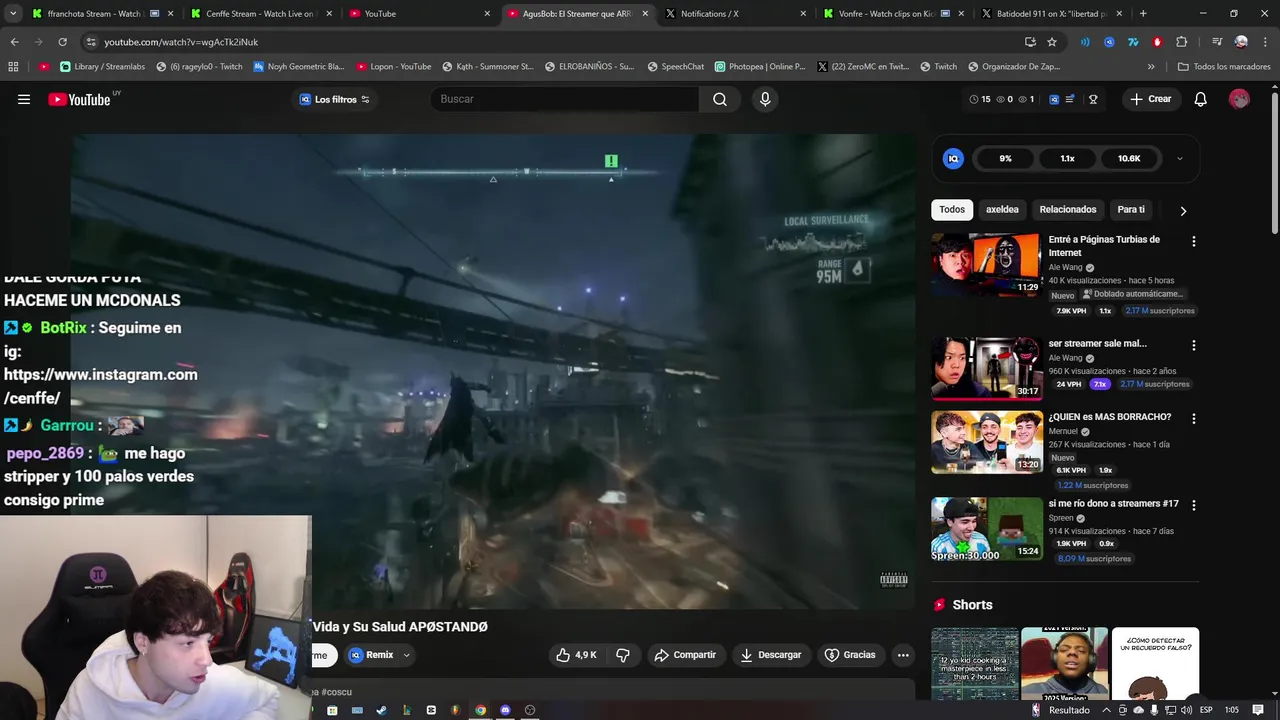
Task: Open options for ¿QUIEN es MAS BORRACHO? video
Action: click(1193, 418)
